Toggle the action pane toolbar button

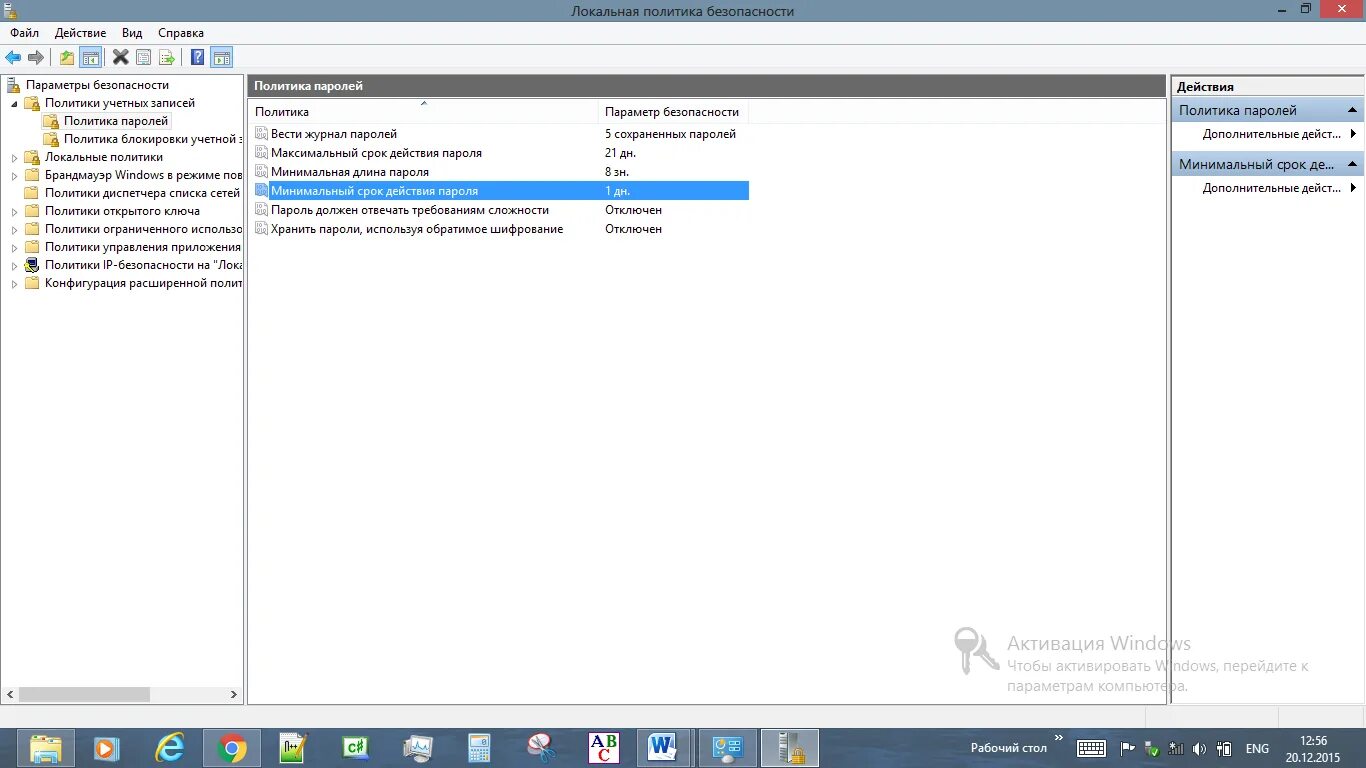click(222, 57)
